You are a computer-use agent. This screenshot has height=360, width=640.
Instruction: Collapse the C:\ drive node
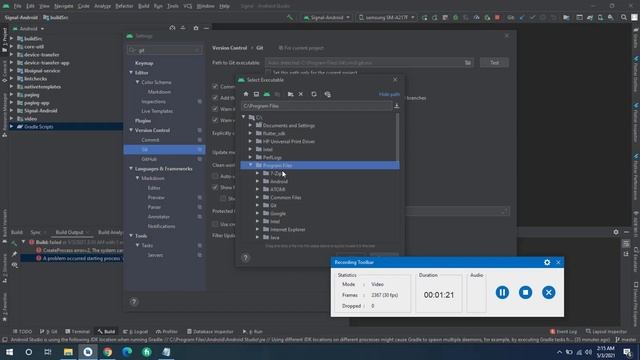[244, 117]
